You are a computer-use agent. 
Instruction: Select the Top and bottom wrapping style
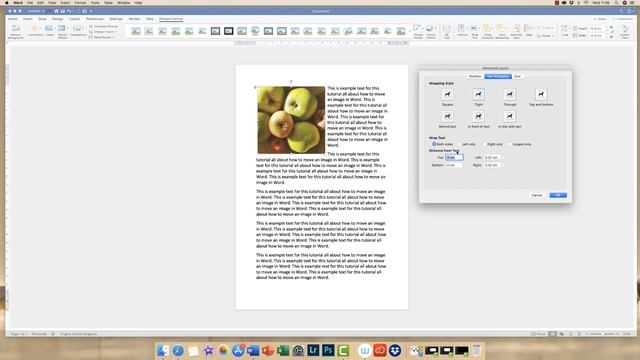541,94
